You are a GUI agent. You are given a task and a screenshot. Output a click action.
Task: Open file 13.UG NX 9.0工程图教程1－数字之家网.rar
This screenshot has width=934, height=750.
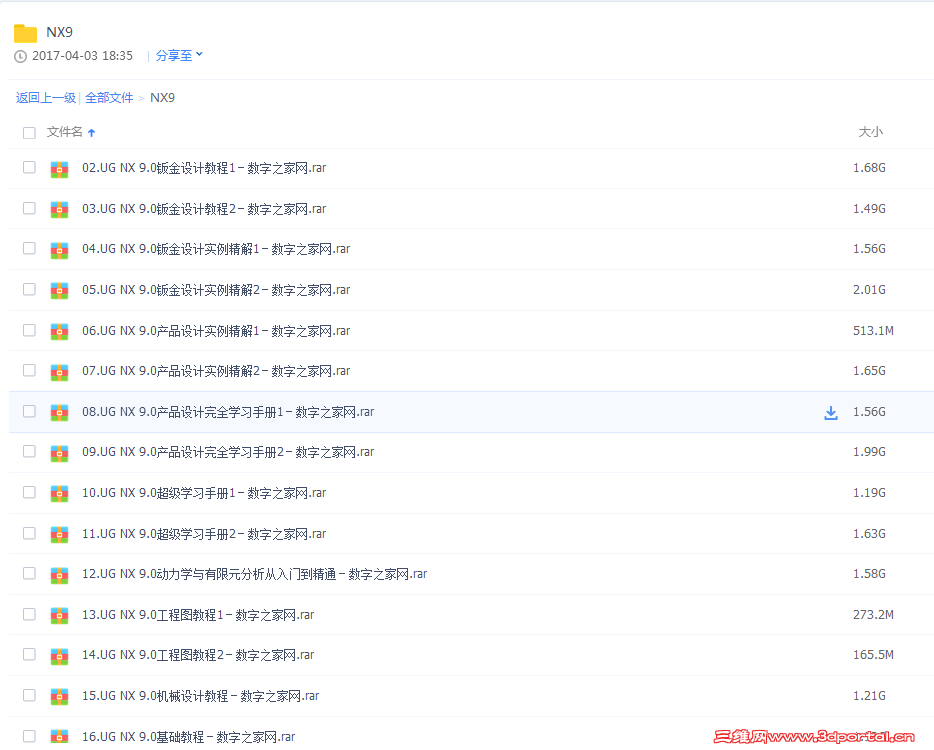[x=198, y=615]
